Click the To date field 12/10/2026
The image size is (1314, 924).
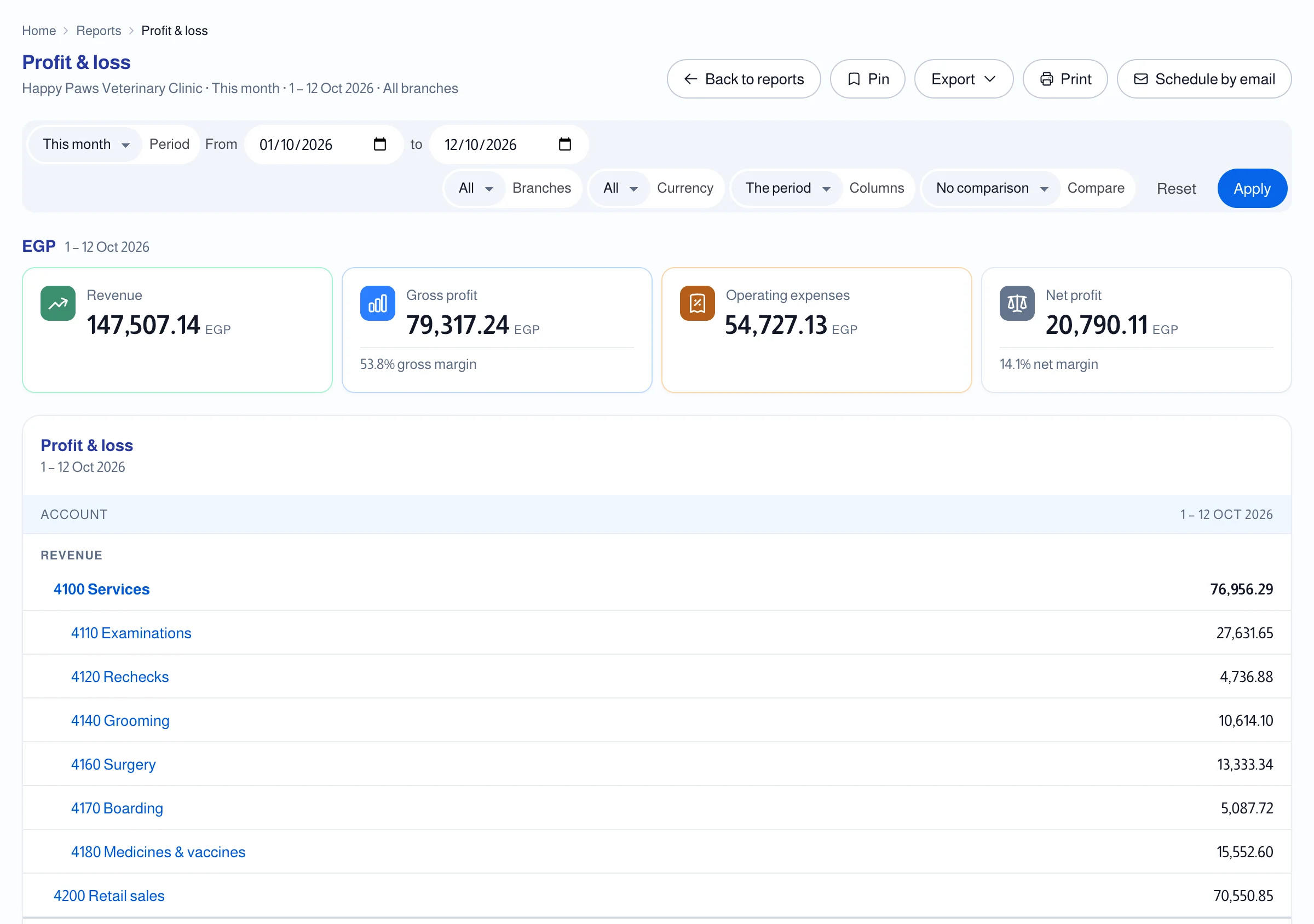[508, 144]
